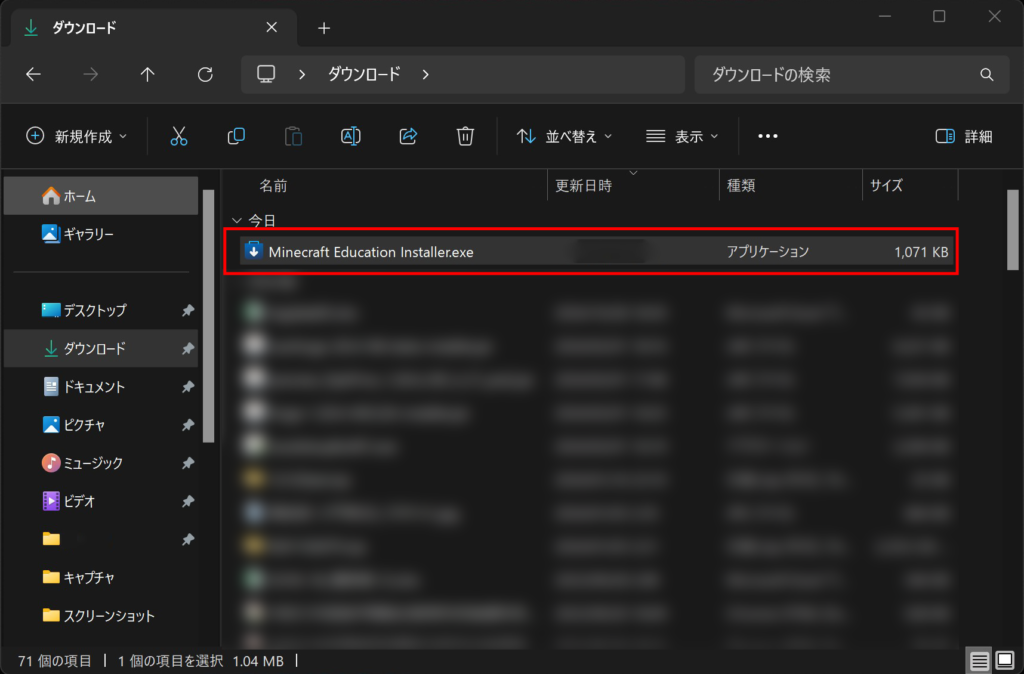Viewport: 1024px width, 674px height.
Task: Click the rename icon in toolbar
Action: 350,136
